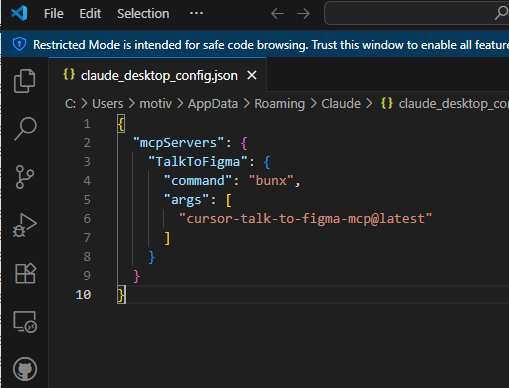This screenshot has height=388, width=509.
Task: Click the "command" key on line 4
Action: pos(198,181)
